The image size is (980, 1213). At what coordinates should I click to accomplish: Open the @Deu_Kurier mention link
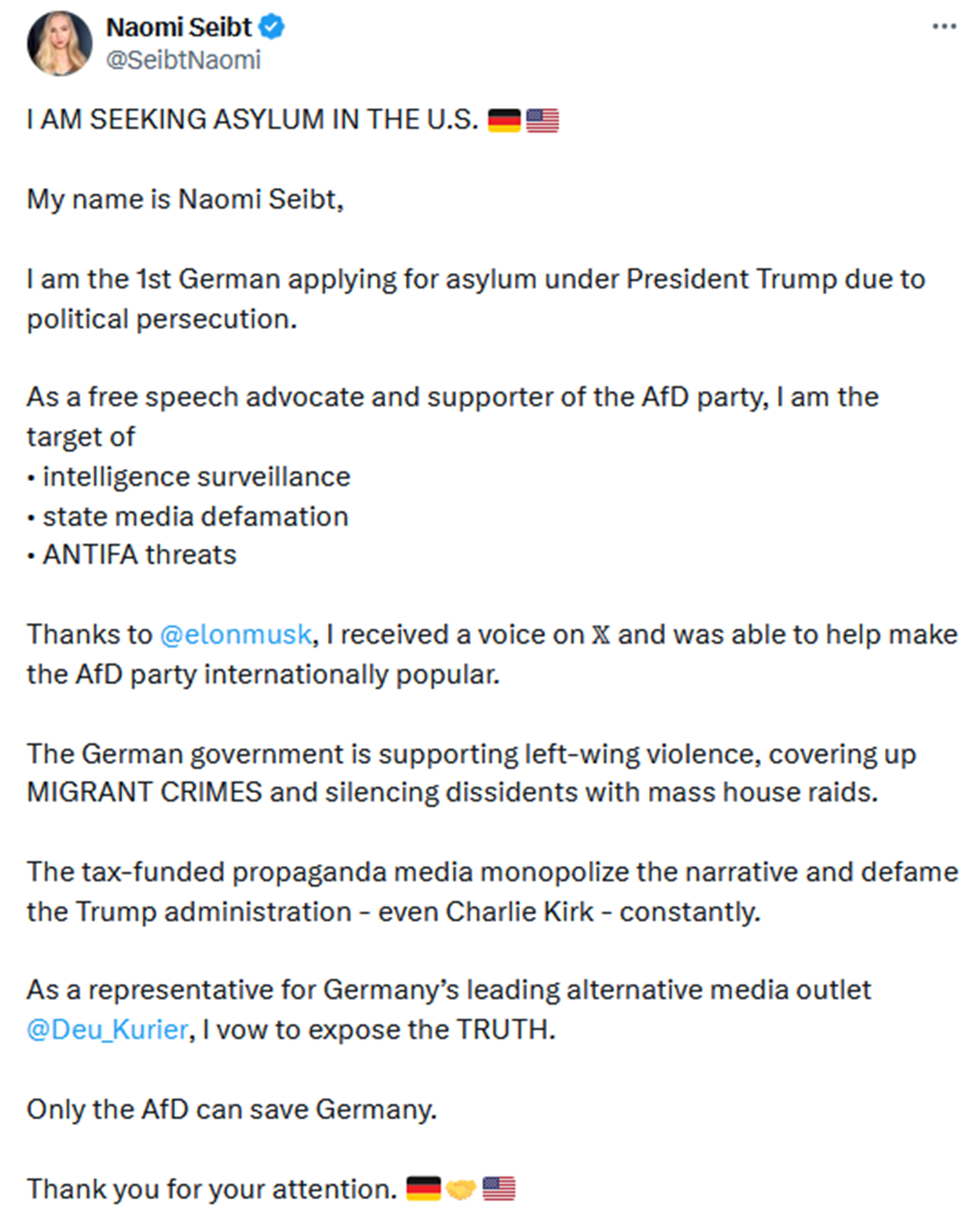coord(107,1030)
